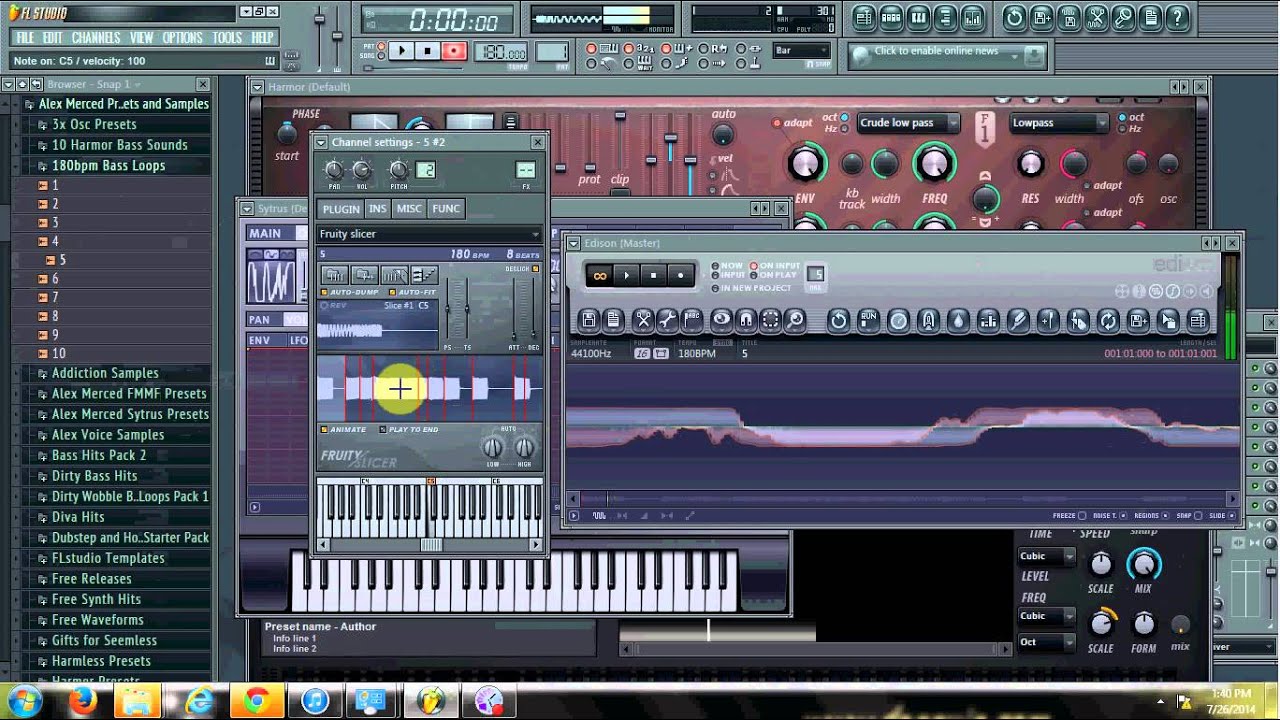Viewport: 1280px width, 720px height.
Task: Click Edison's loop refresh arrows icon
Action: pos(1108,320)
